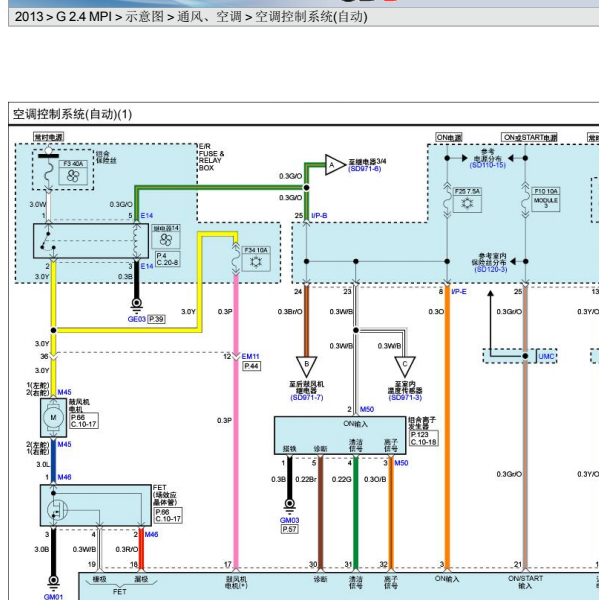
Task: Click the 0.3O wire label
Action: coord(436,312)
